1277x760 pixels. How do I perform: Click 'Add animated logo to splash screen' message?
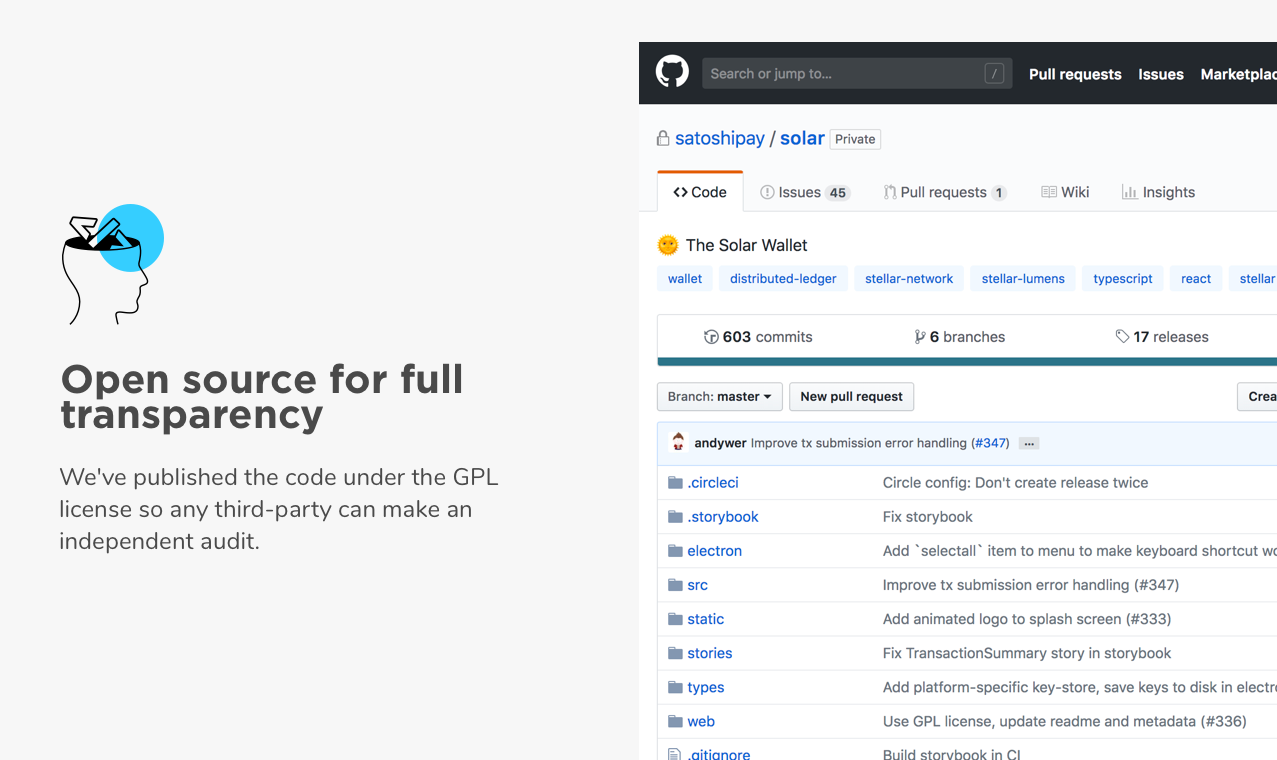click(x=1027, y=619)
